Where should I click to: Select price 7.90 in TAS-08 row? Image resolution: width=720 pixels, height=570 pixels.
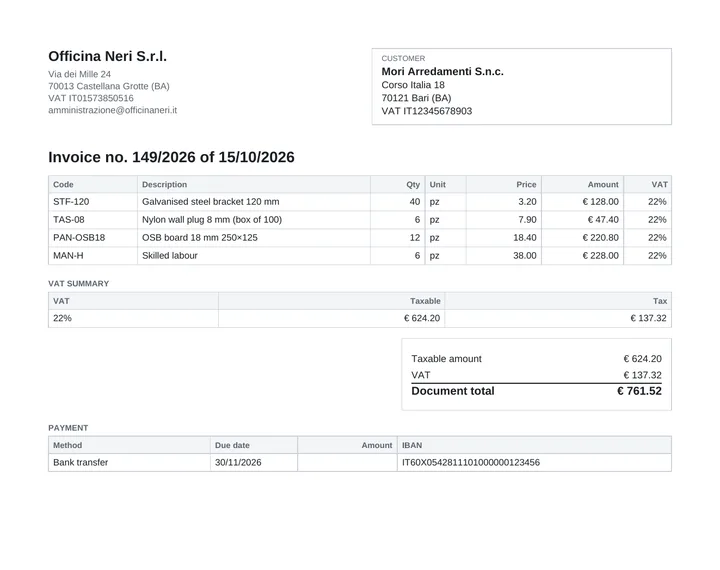coord(527,220)
